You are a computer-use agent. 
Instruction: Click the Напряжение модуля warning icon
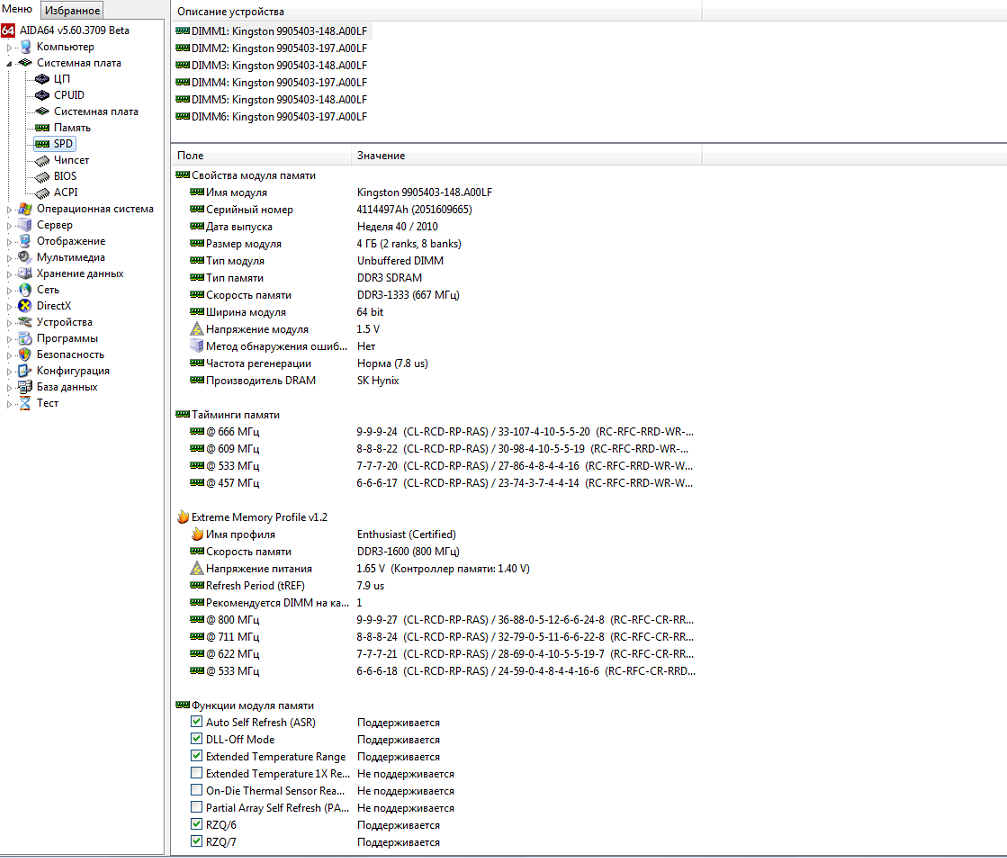[197, 329]
